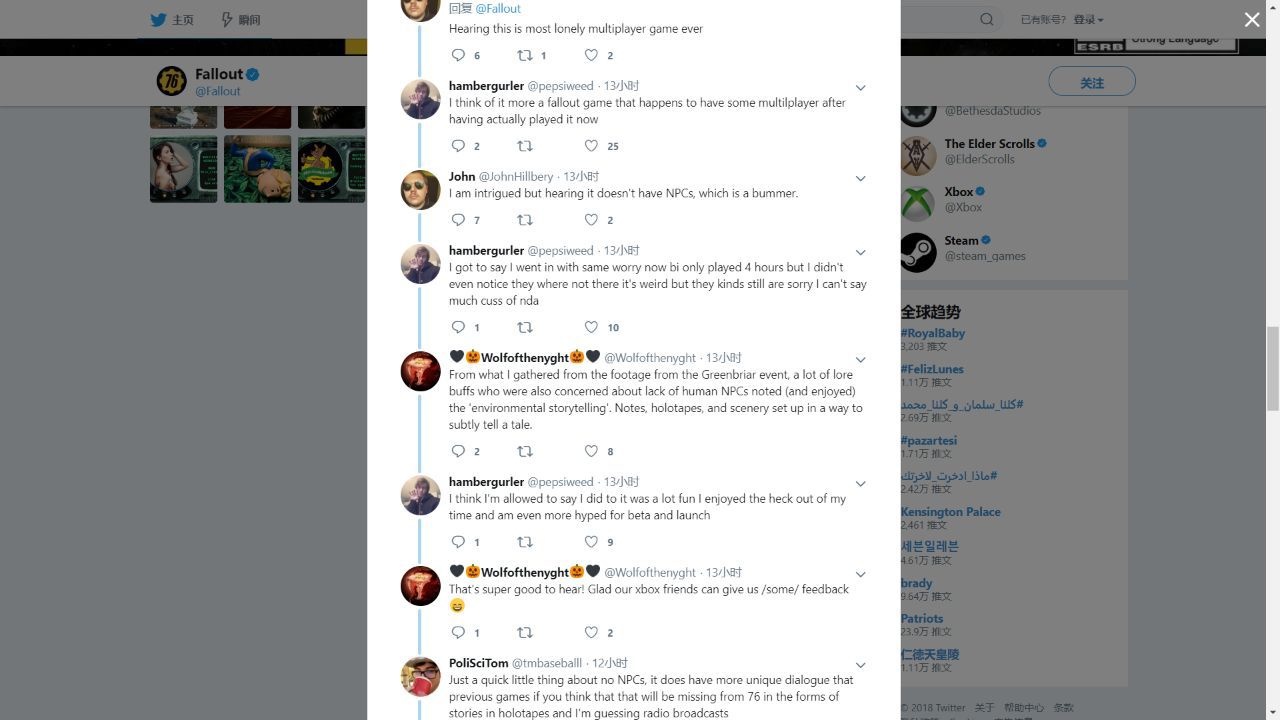
Task: Open dropdown chevron on PoliSciTom's tweet
Action: [x=860, y=665]
